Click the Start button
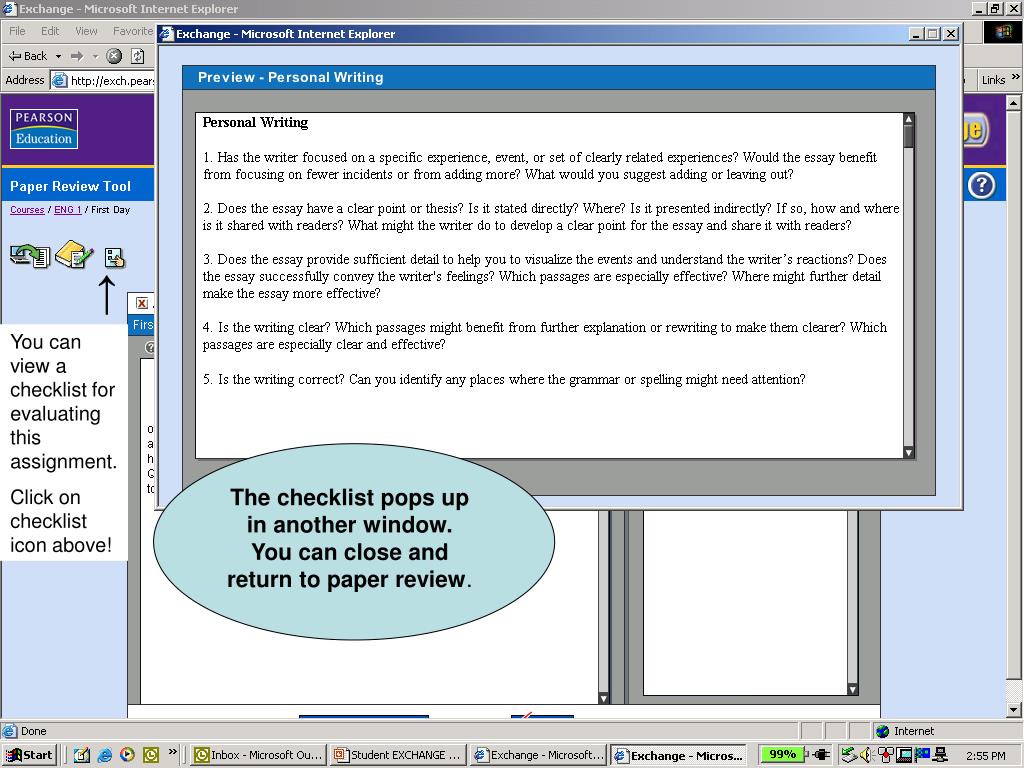1024x768 pixels. (30, 755)
